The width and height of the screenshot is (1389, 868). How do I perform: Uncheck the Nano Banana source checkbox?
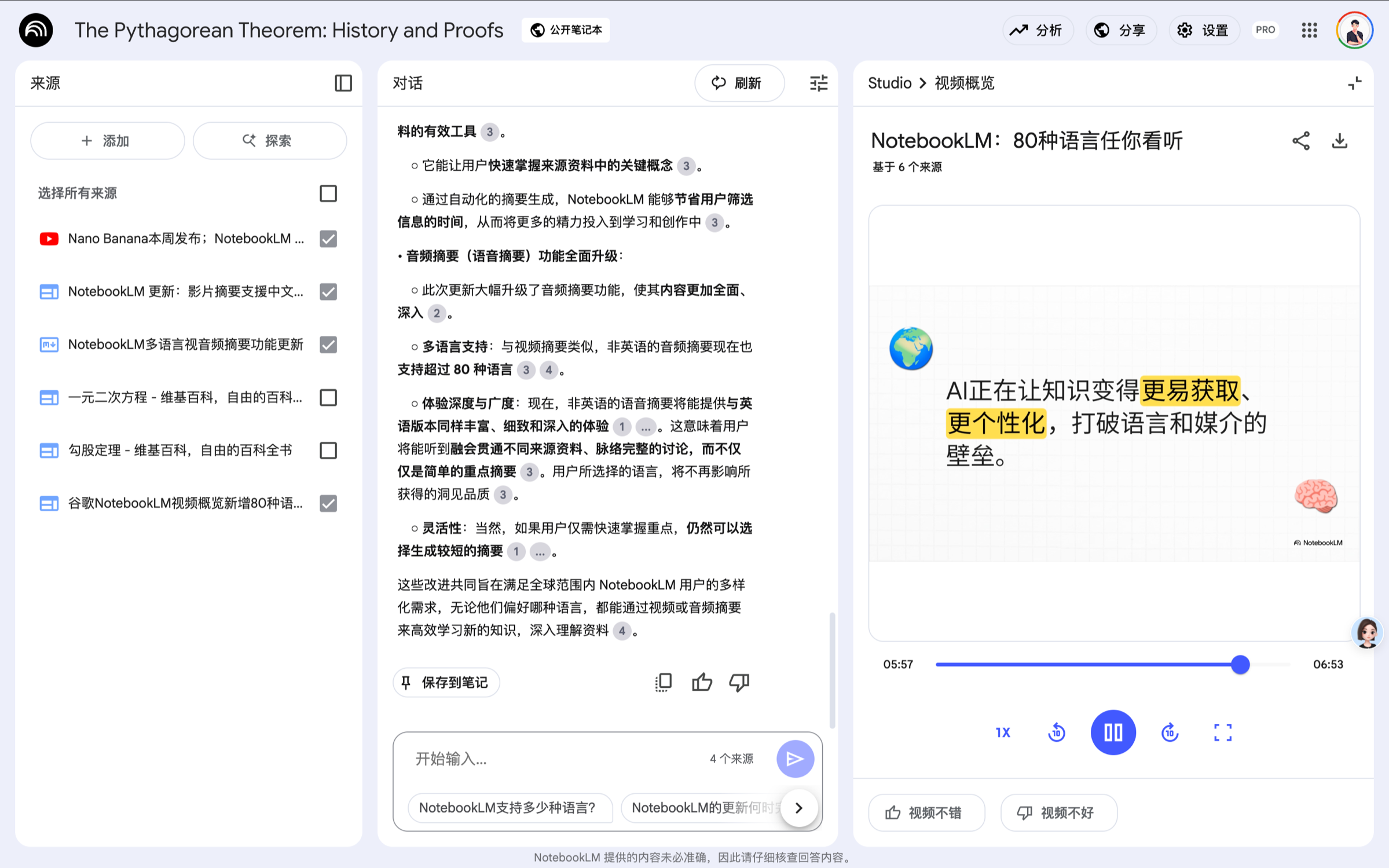click(x=328, y=239)
